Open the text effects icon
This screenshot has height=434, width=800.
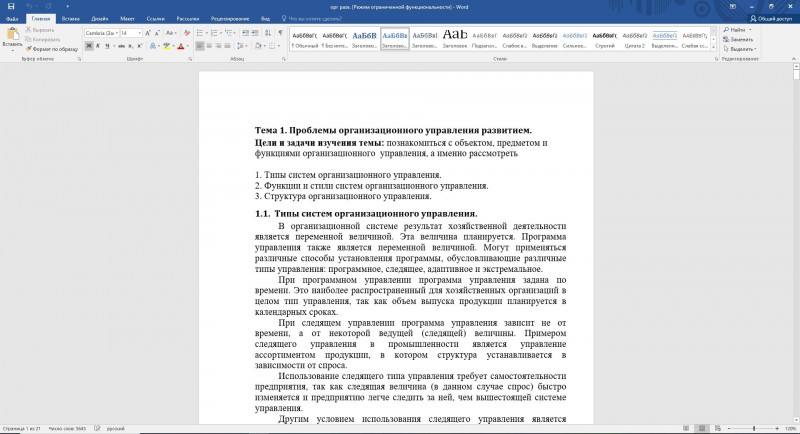coord(153,46)
